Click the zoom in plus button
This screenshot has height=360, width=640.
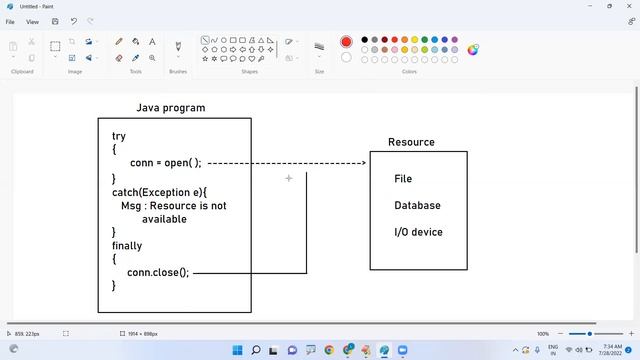point(631,334)
